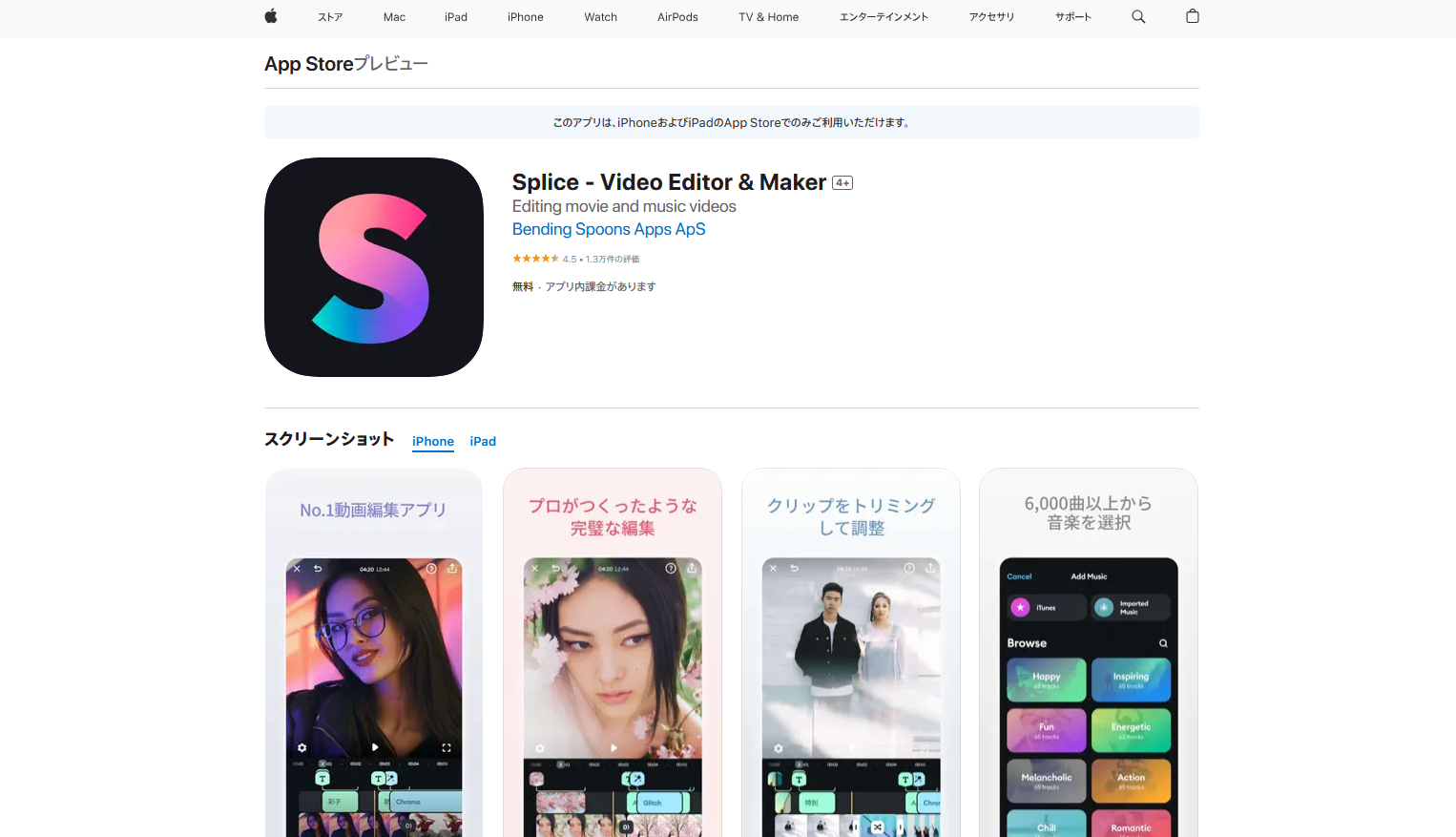Open the Watch menu item
1456x837 pixels.
[600, 16]
